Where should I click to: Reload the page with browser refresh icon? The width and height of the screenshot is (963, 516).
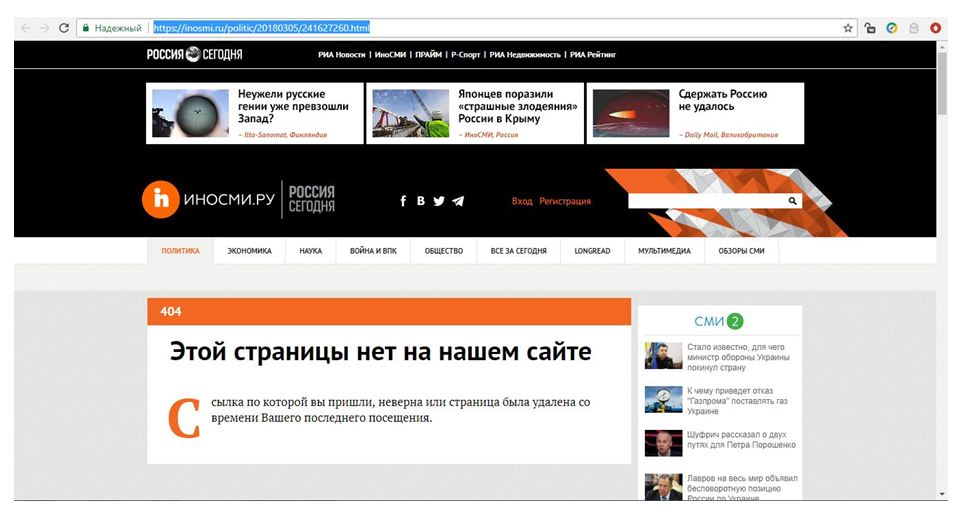(x=63, y=28)
